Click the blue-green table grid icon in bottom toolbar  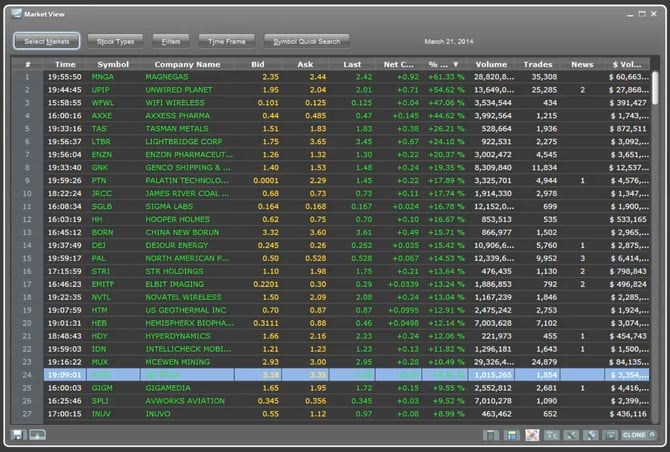click(x=511, y=435)
